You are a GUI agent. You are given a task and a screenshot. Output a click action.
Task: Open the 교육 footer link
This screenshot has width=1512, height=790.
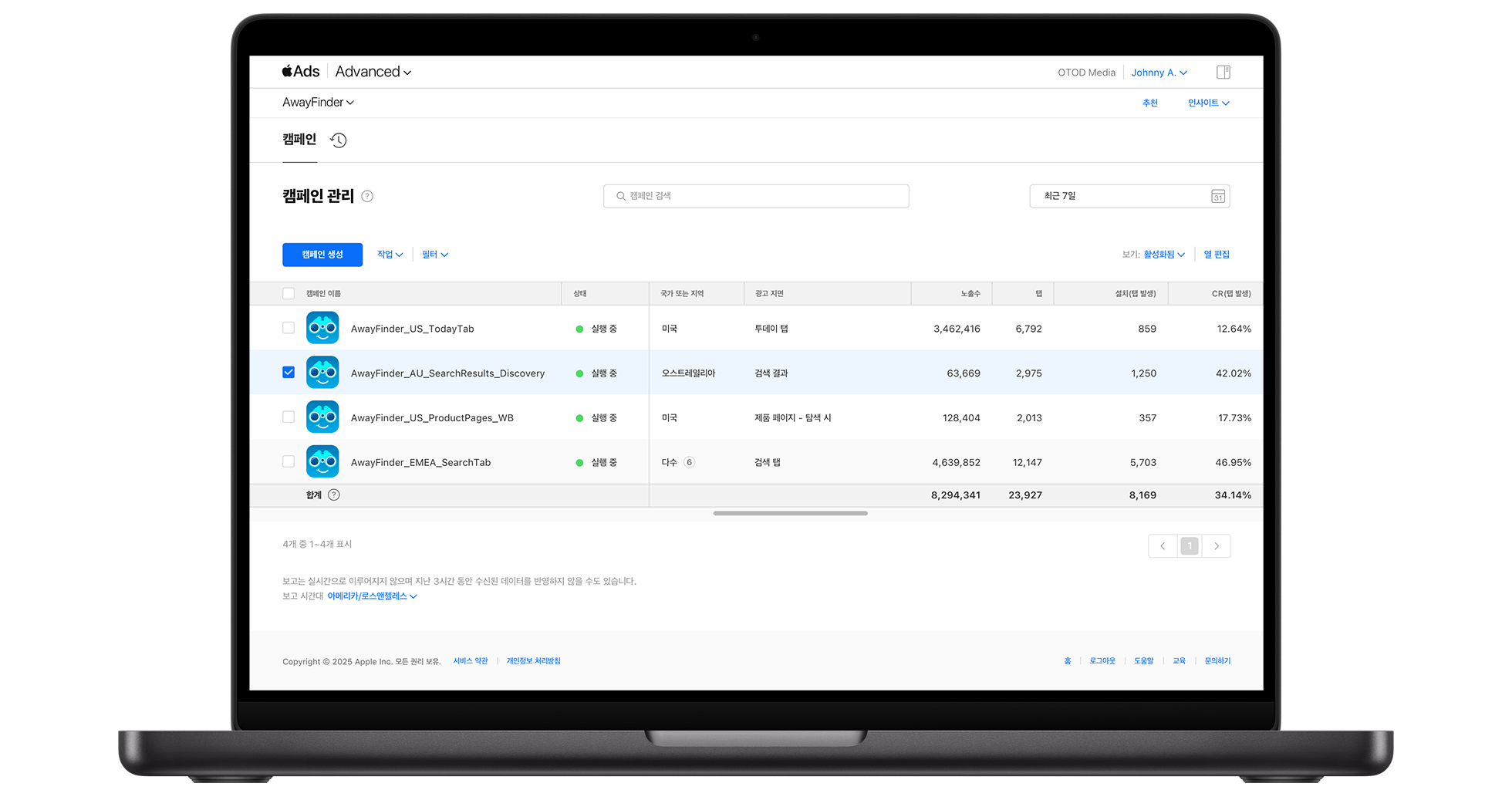click(x=1180, y=661)
